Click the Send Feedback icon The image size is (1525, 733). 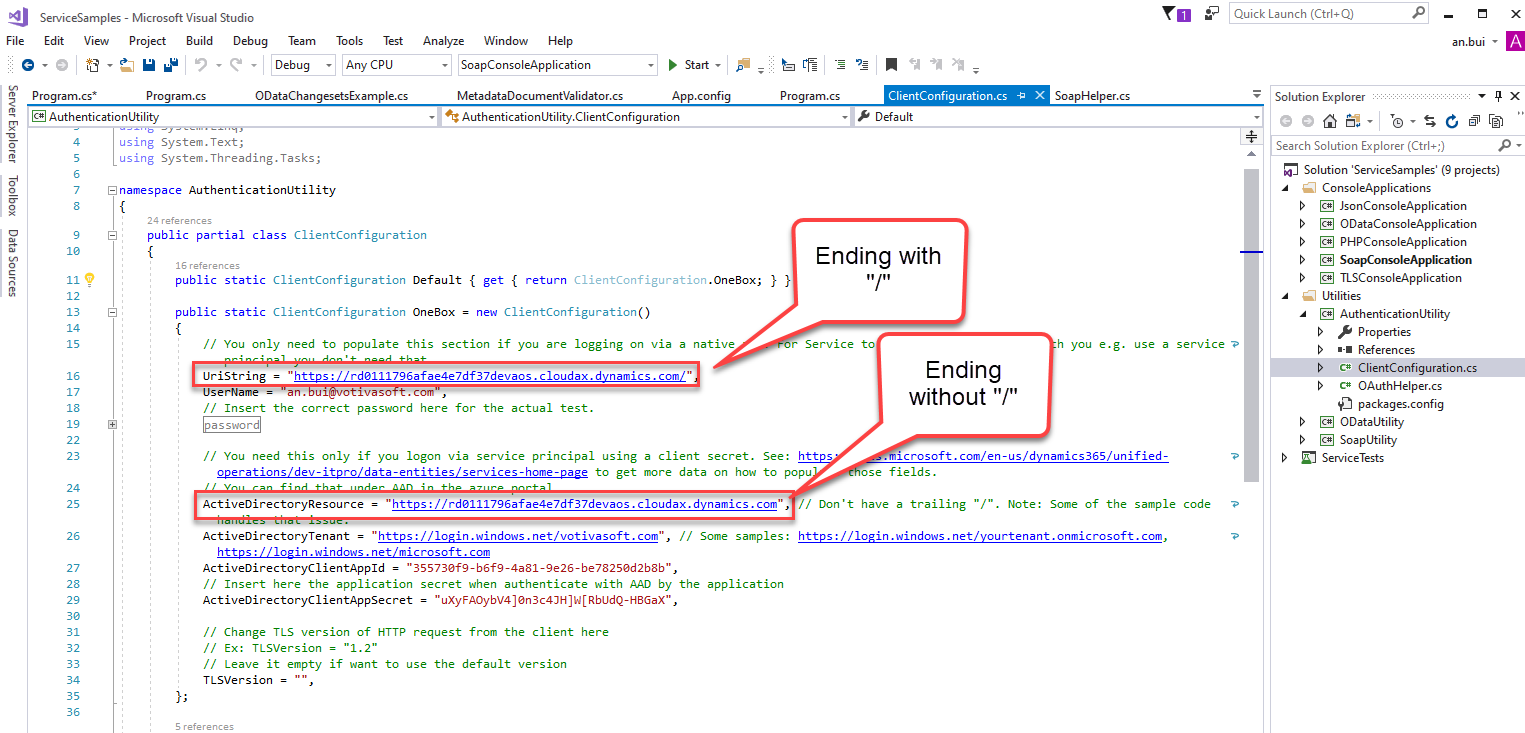coord(1212,14)
